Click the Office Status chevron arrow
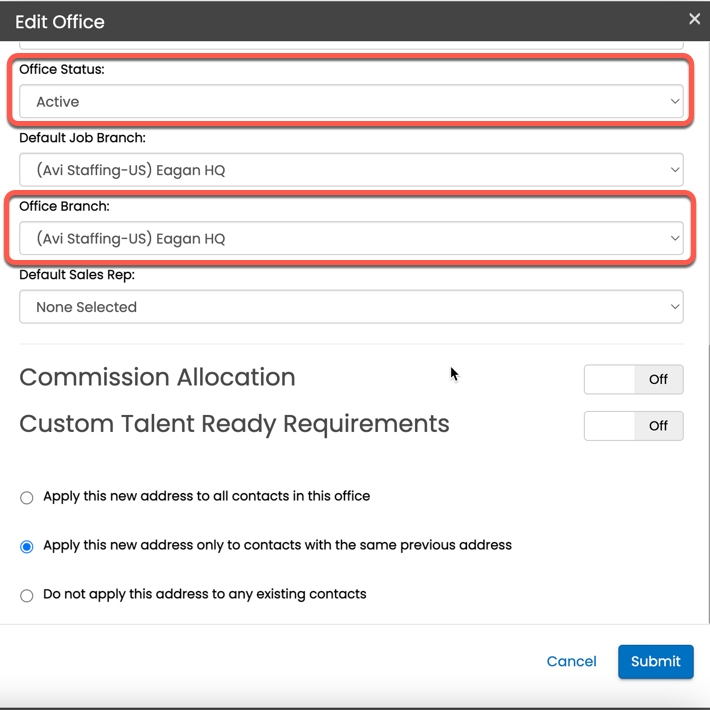 pyautogui.click(x=675, y=102)
